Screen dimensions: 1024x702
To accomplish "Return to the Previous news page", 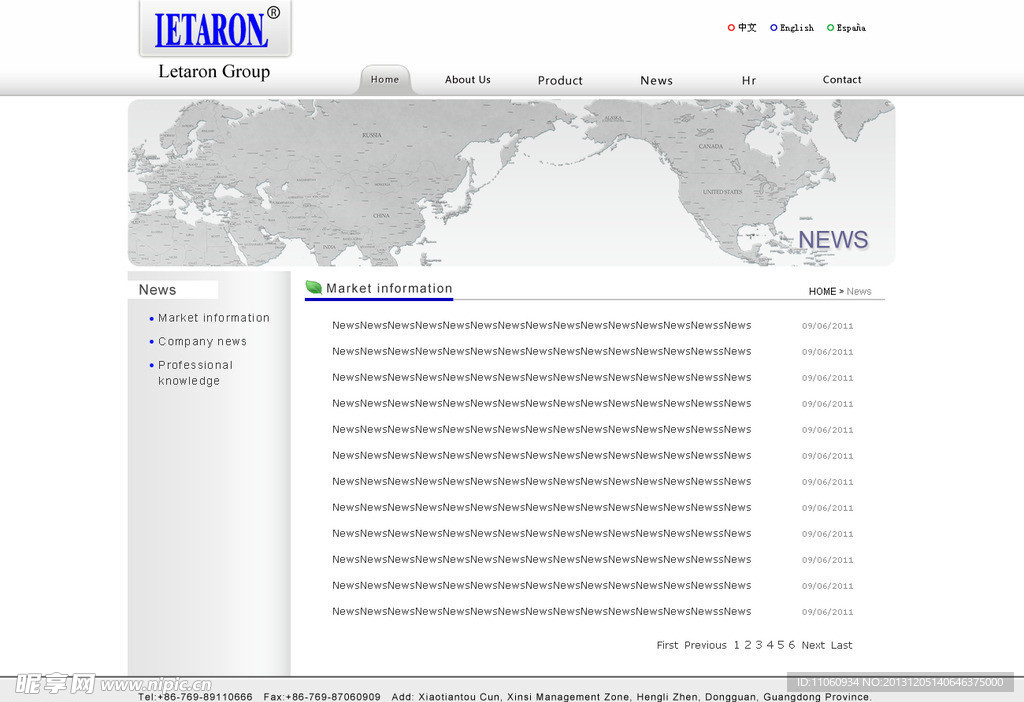I will pos(705,645).
